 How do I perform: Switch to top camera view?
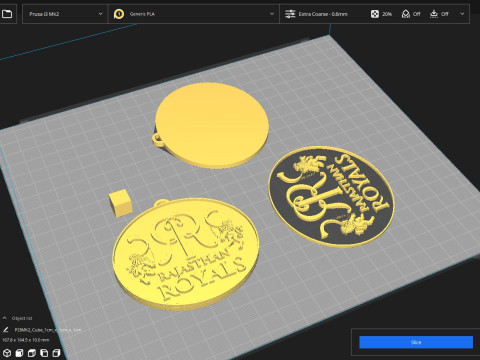[x=32, y=353]
